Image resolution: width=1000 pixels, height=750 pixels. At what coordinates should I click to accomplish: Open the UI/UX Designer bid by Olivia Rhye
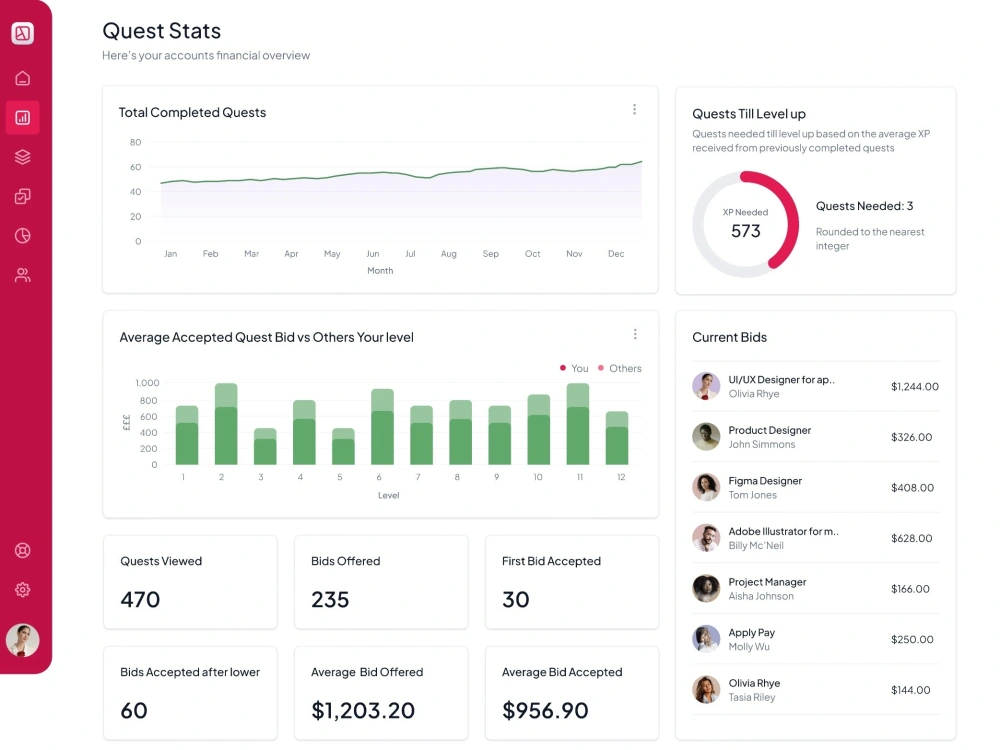point(816,386)
